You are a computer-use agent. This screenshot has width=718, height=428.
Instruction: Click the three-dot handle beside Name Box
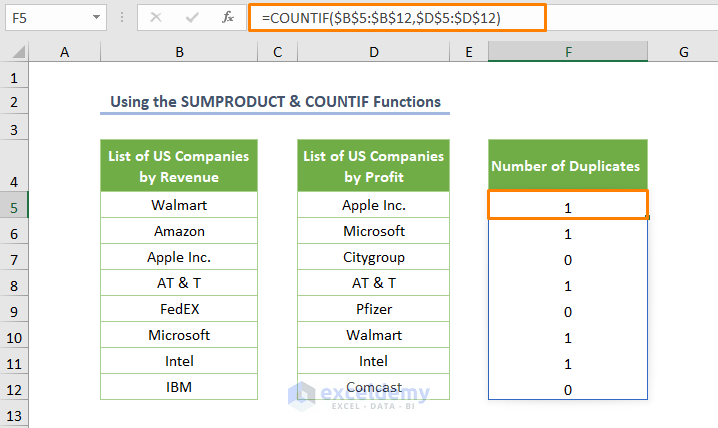[123, 17]
